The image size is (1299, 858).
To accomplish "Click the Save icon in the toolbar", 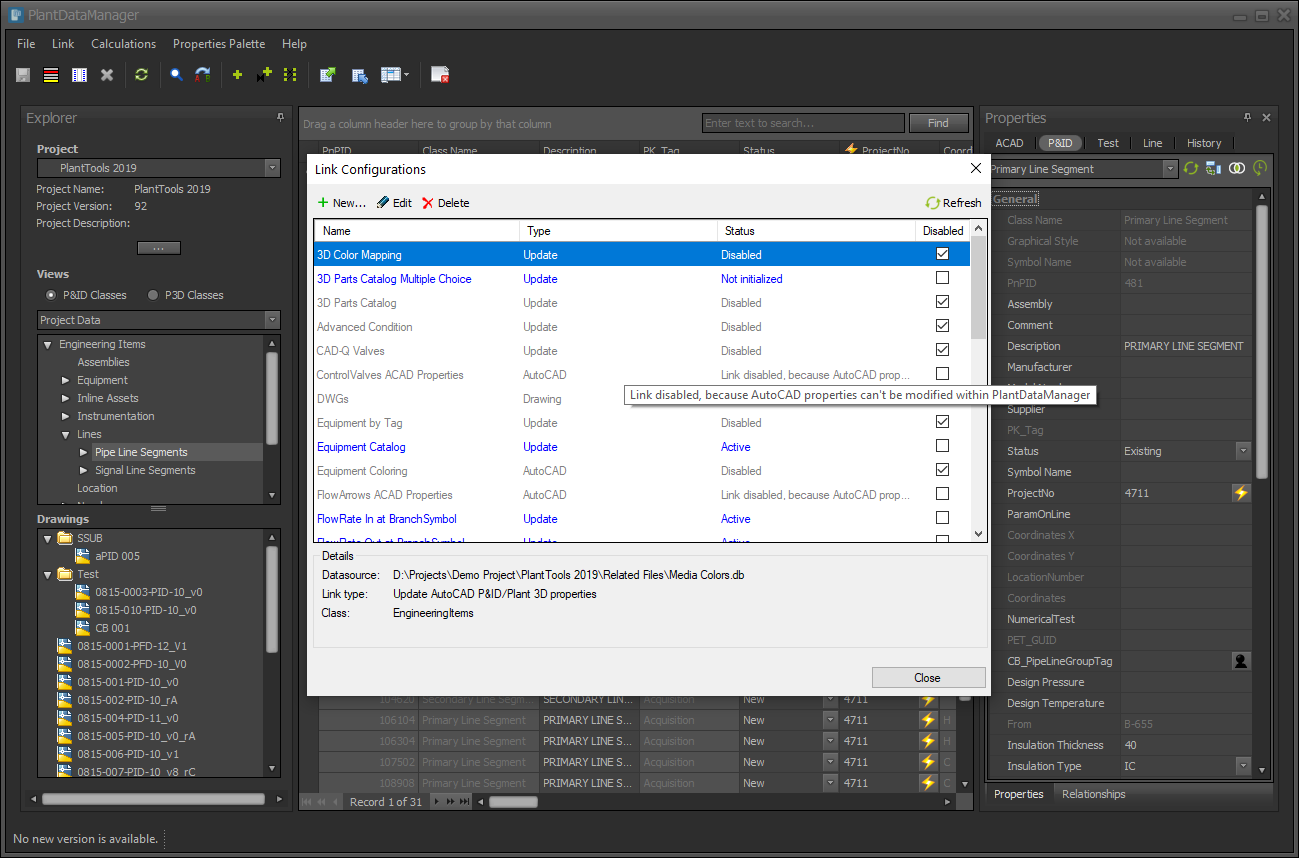I will (23, 75).
